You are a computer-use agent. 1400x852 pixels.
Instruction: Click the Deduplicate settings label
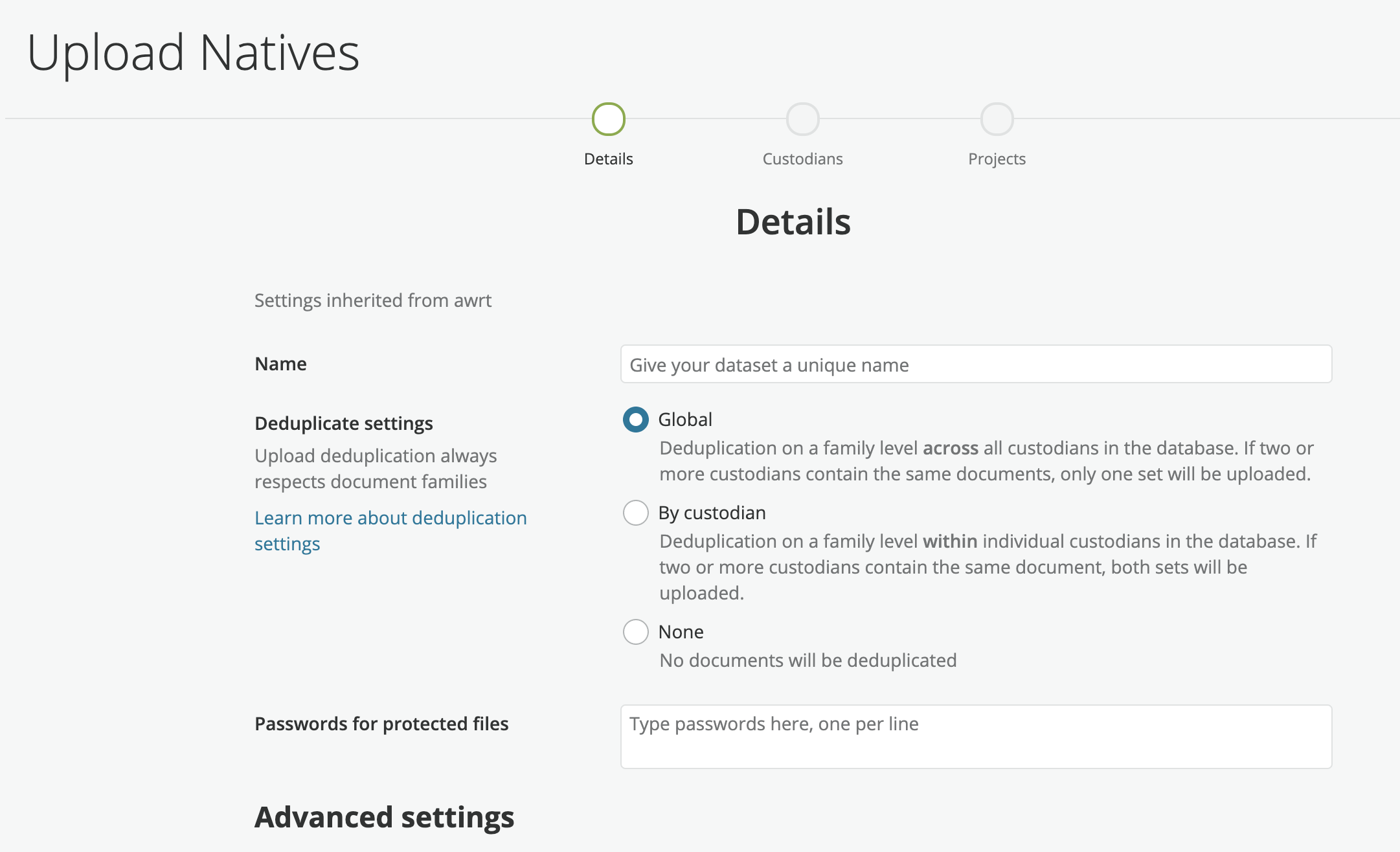[x=344, y=423]
